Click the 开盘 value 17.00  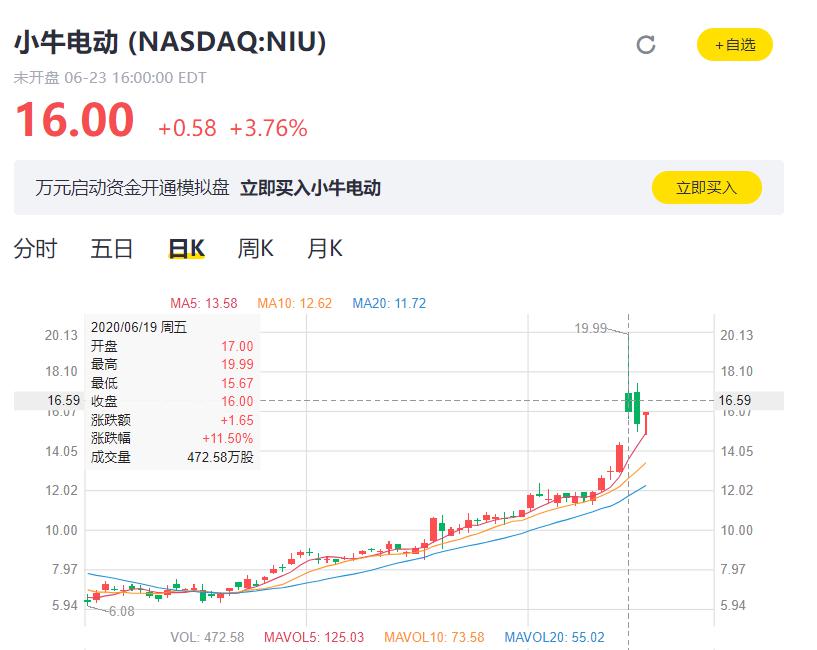click(237, 346)
